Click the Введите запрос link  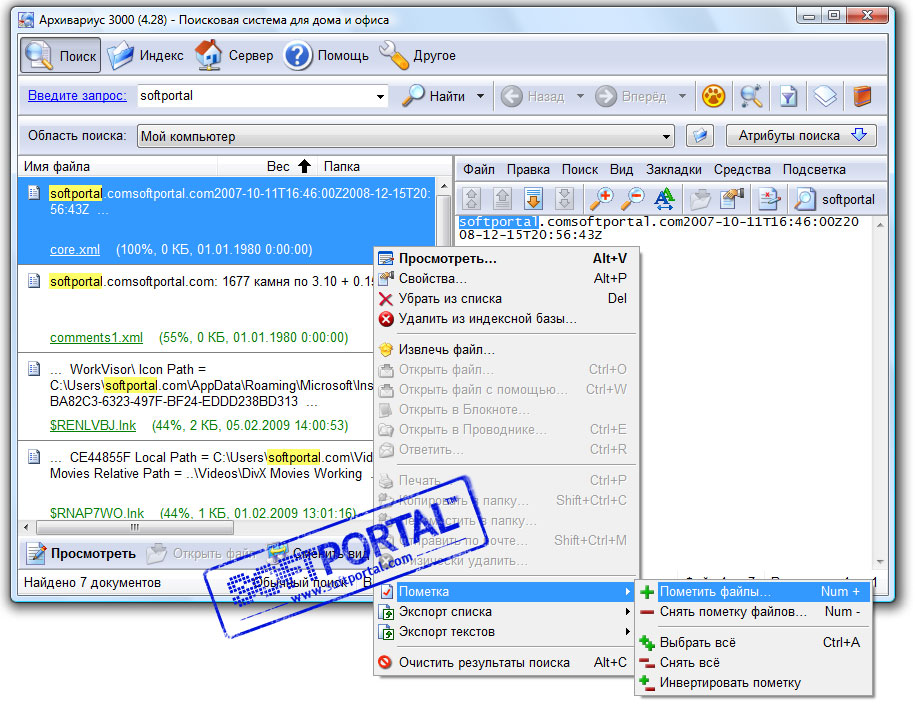coord(77,96)
